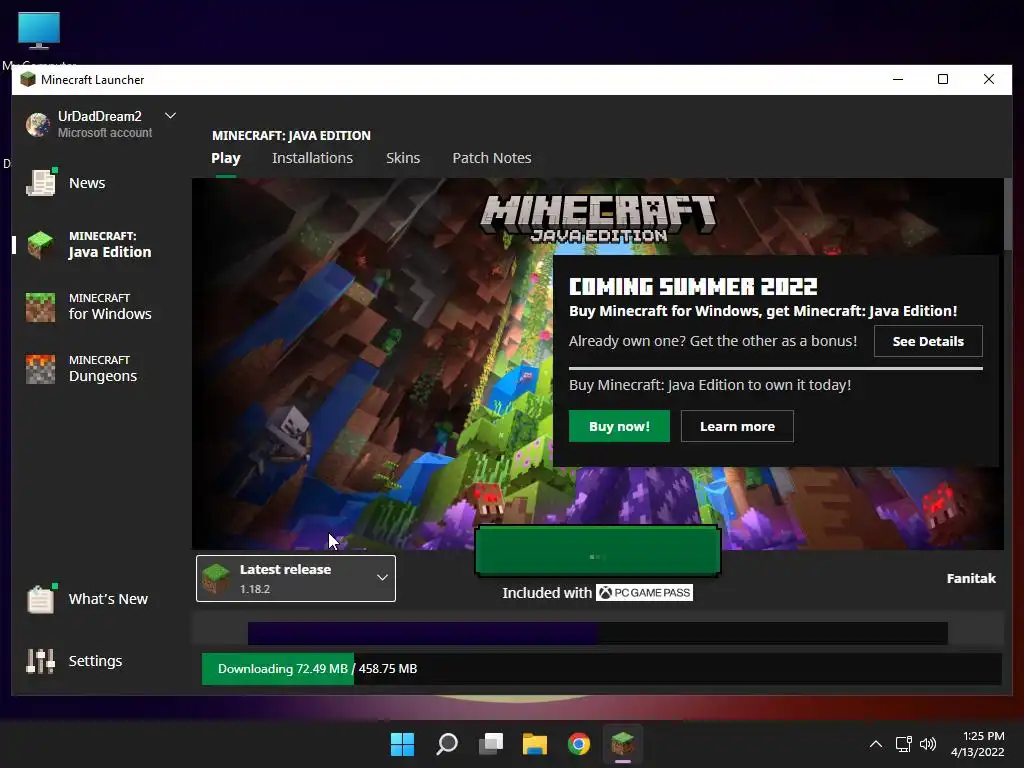Open Minecraft for Windows sidebar icon
Screen dimensions: 1024x768
(x=40, y=307)
